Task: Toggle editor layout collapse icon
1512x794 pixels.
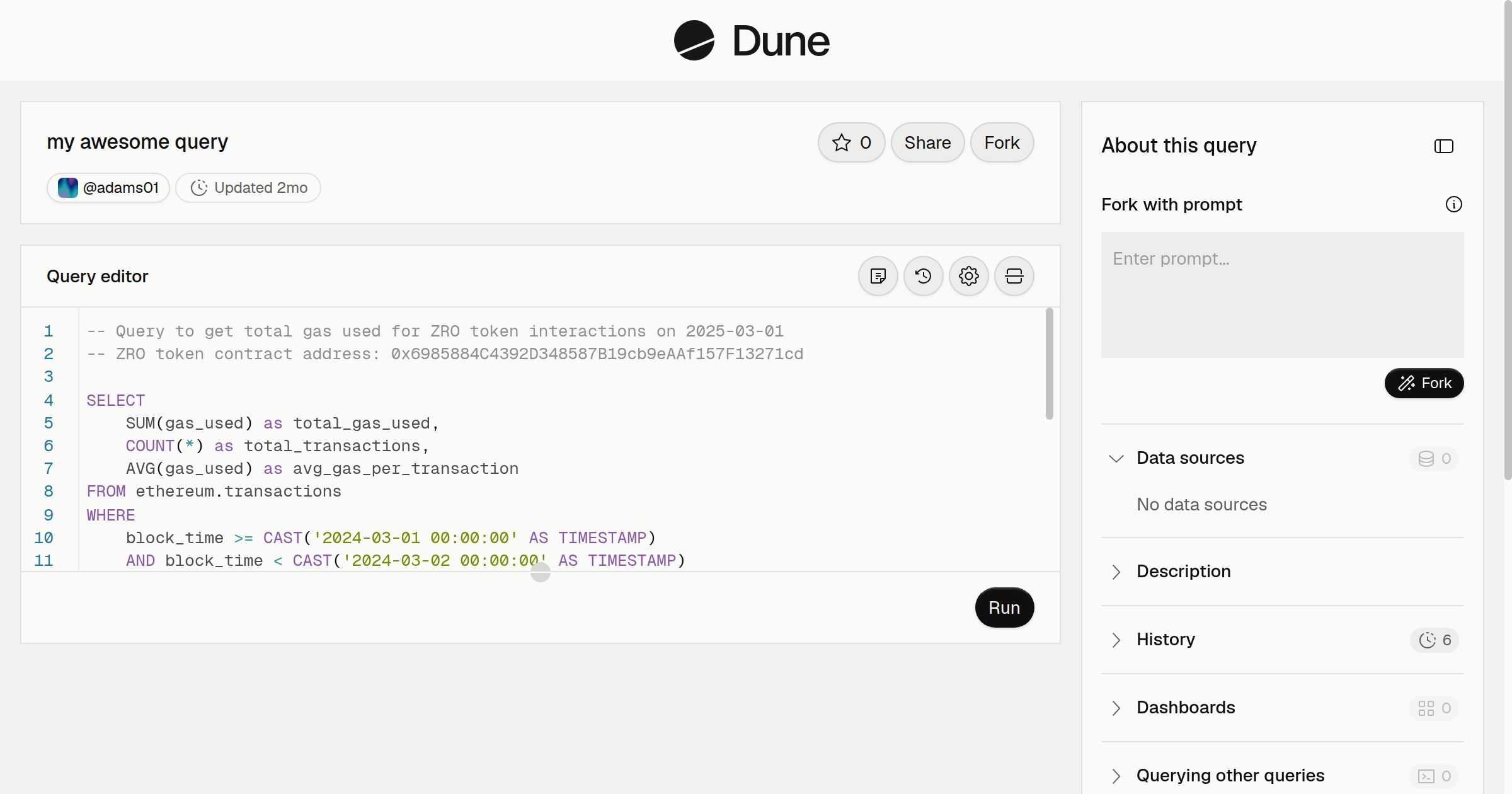Action: pyautogui.click(x=1014, y=276)
